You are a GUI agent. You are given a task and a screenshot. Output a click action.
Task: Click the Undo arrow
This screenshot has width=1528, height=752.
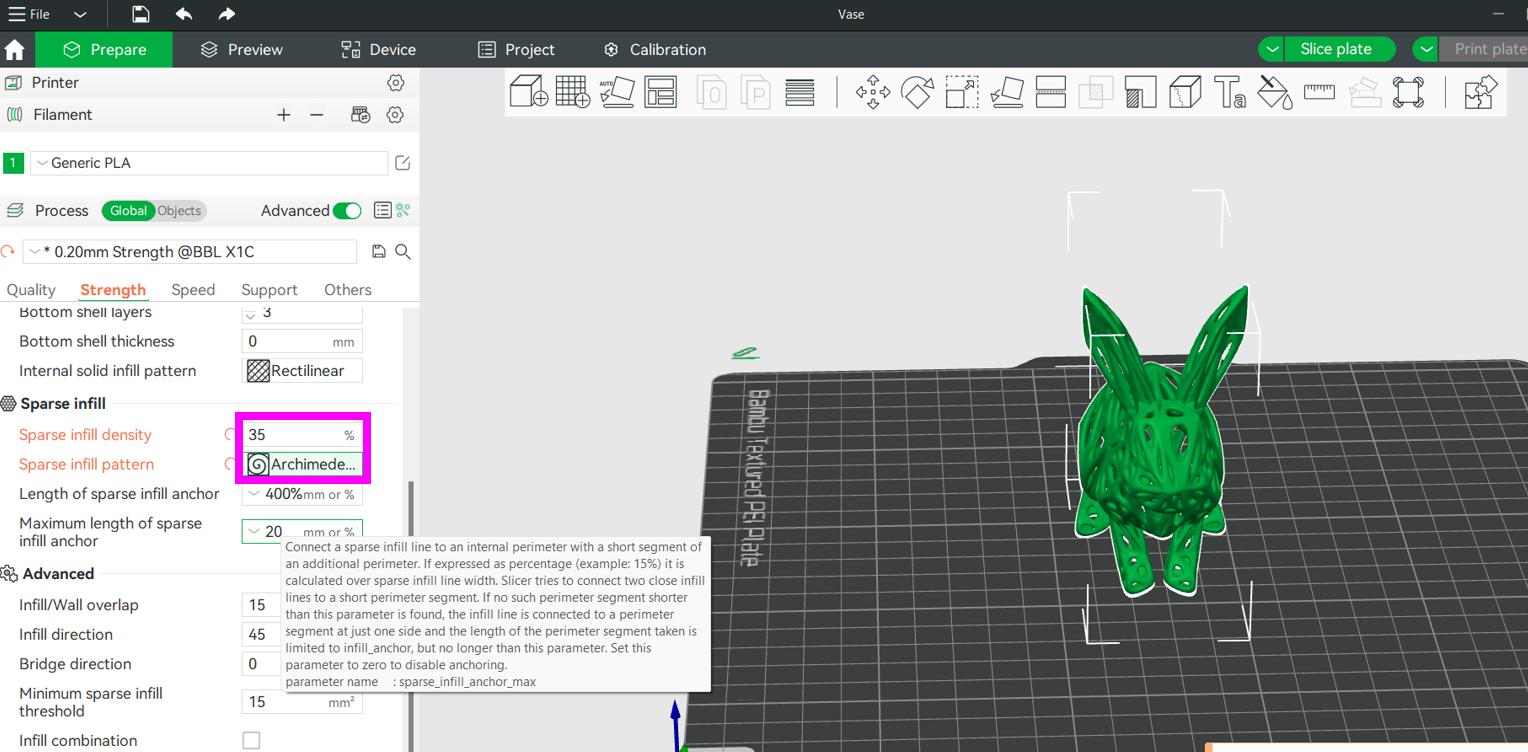[x=184, y=14]
